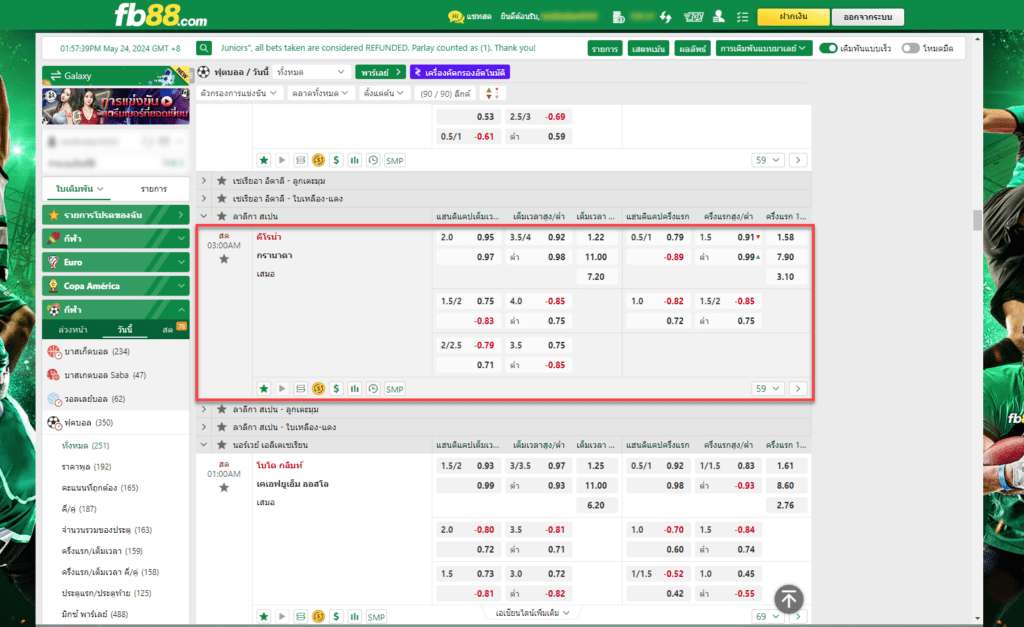Click clock history icon in Girona match toolbar
Image resolution: width=1024 pixels, height=627 pixels.
(373, 389)
